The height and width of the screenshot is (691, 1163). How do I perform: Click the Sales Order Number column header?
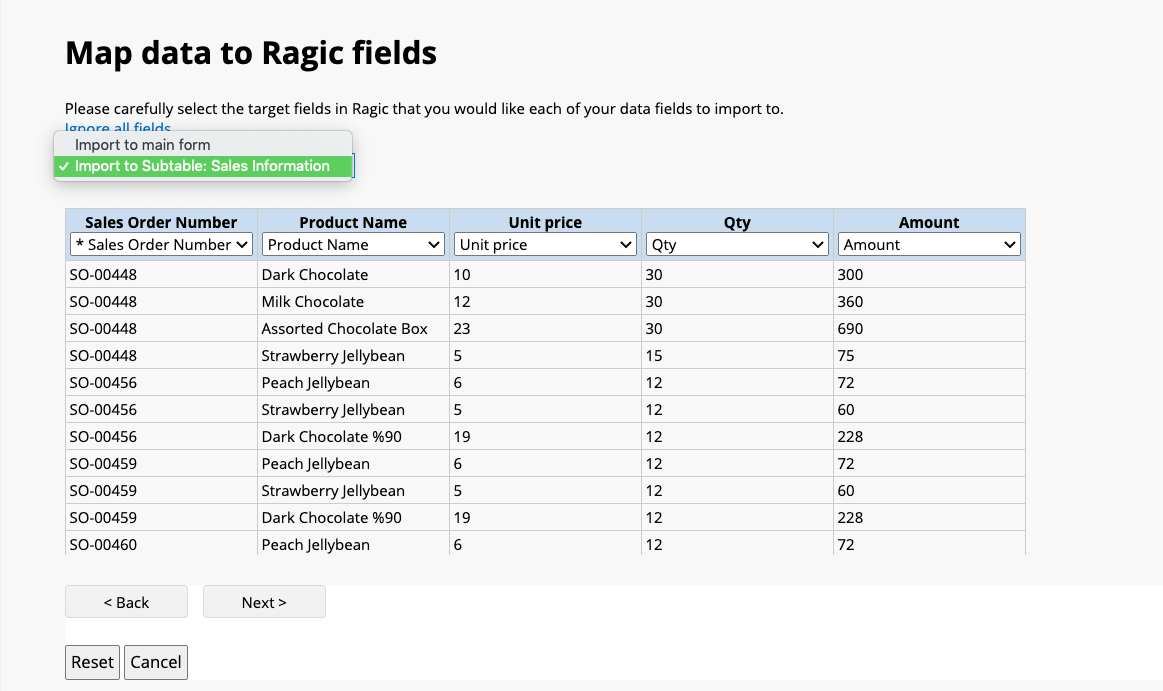(161, 222)
